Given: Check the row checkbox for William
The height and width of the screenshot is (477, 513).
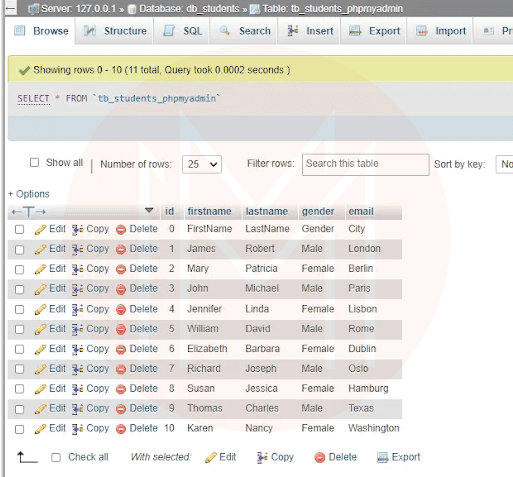Looking at the screenshot, I should pyautogui.click(x=20, y=329).
